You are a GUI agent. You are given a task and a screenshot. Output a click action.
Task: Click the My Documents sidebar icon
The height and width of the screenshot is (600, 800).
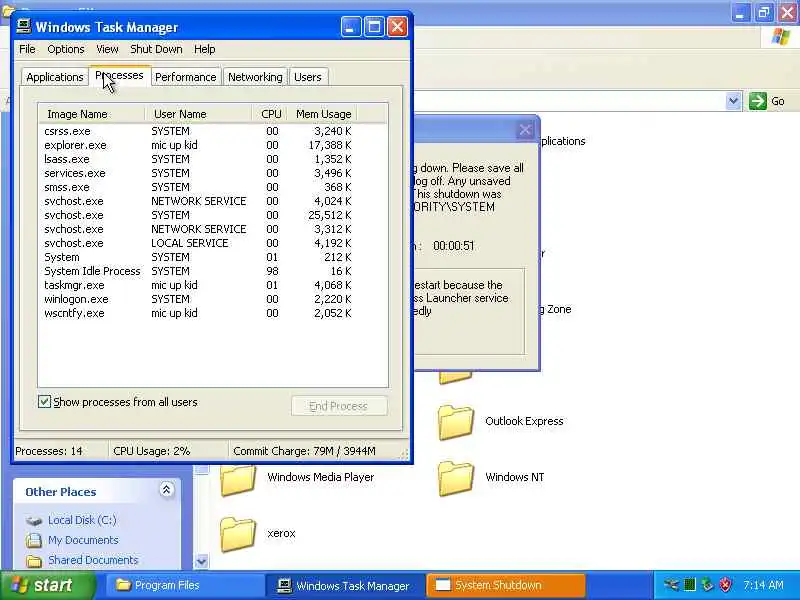click(x=34, y=540)
